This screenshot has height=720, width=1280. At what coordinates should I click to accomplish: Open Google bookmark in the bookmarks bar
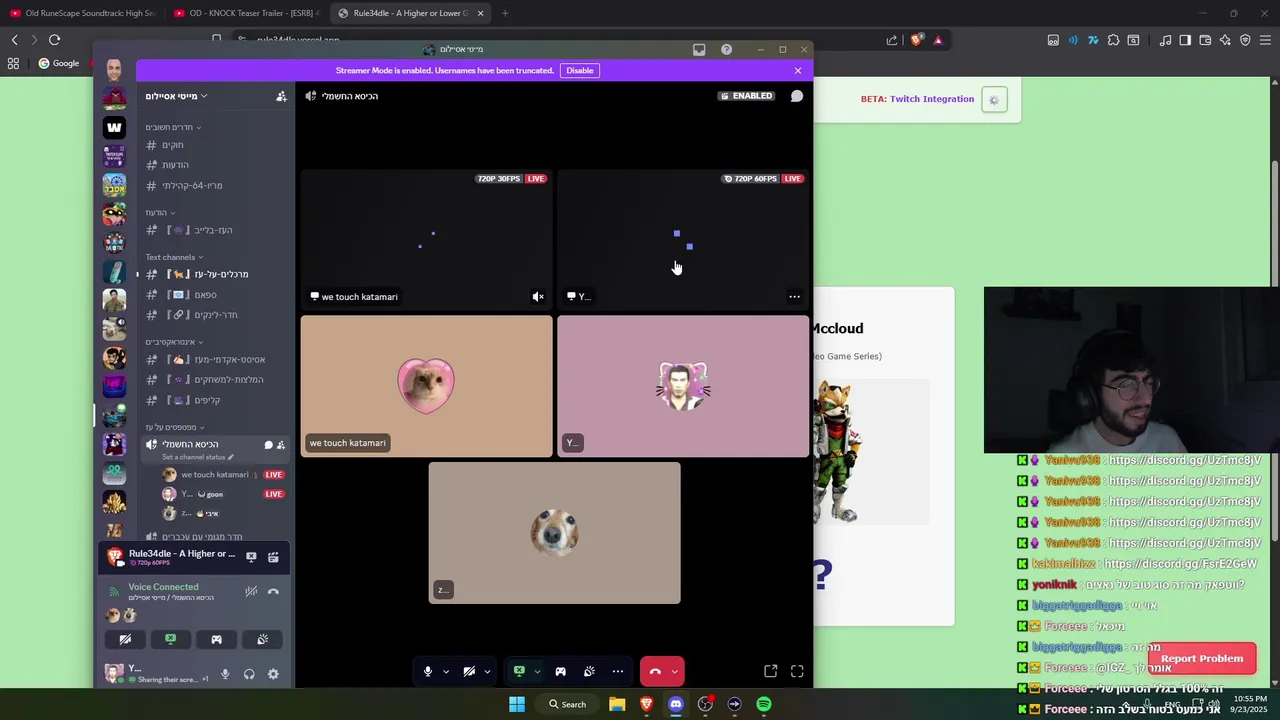59,63
